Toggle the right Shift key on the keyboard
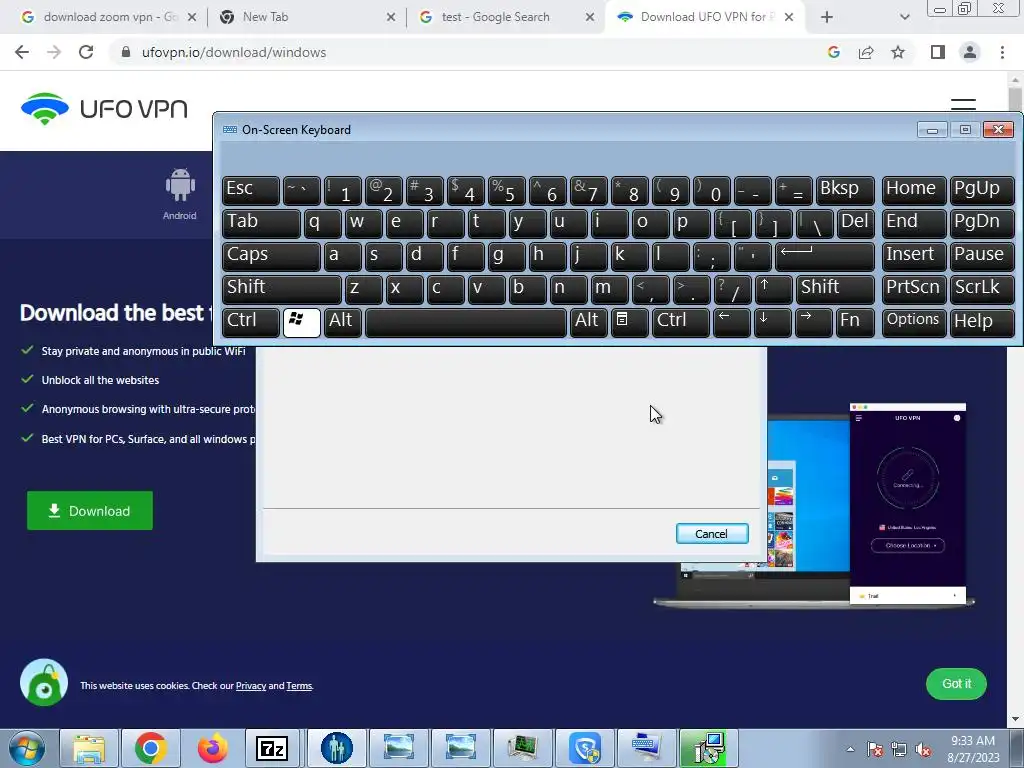The image size is (1024, 768). coord(835,290)
